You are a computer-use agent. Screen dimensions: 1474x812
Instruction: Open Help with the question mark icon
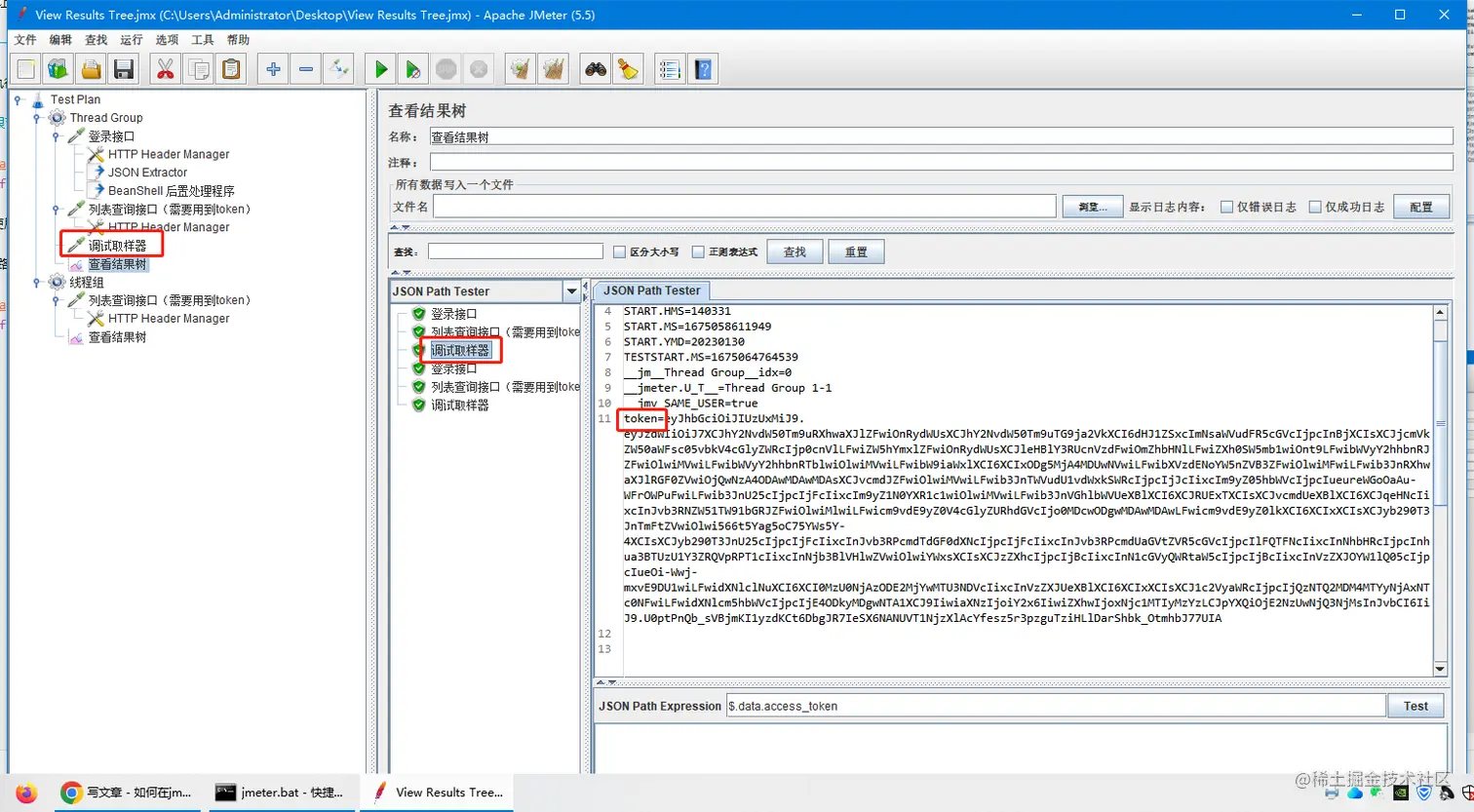click(703, 69)
